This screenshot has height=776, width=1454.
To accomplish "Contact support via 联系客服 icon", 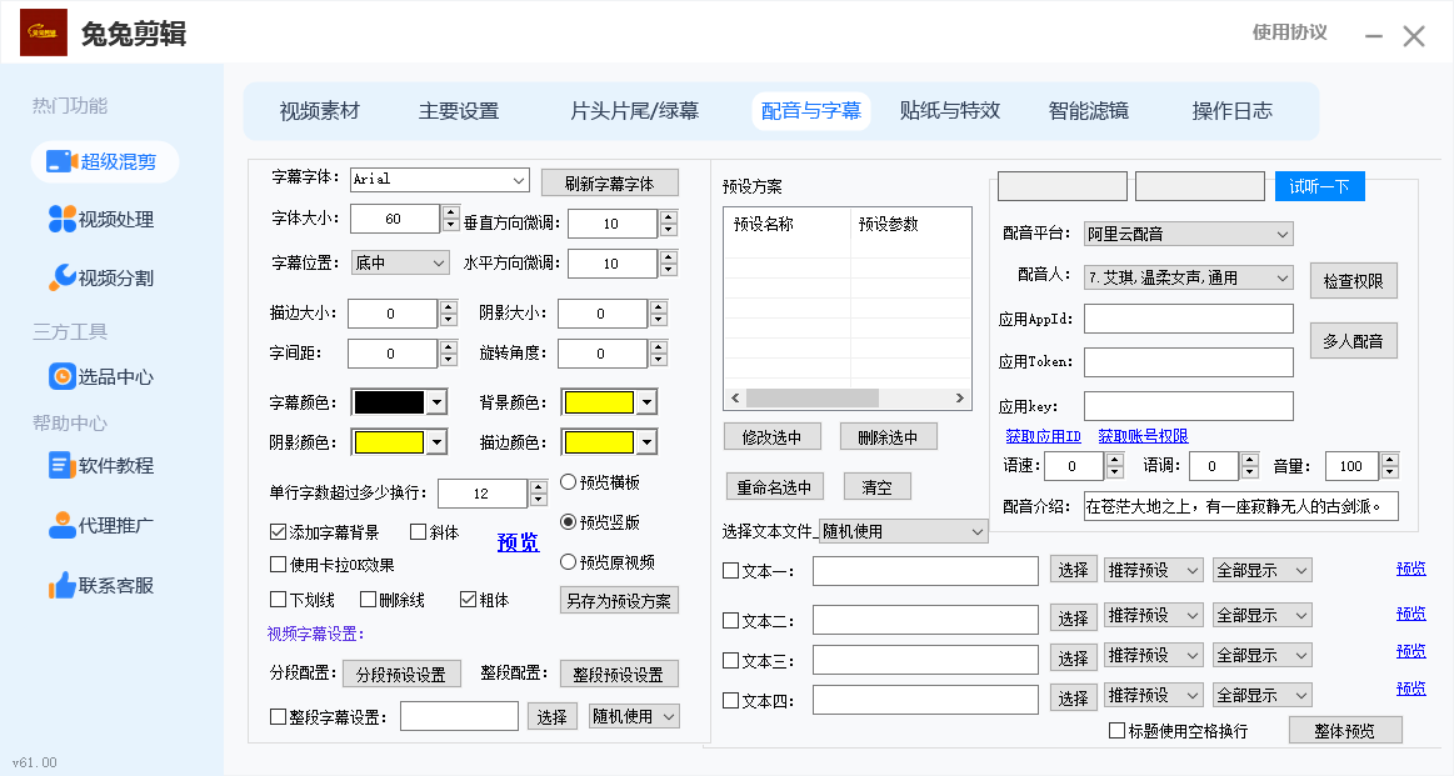I will pyautogui.click(x=62, y=585).
